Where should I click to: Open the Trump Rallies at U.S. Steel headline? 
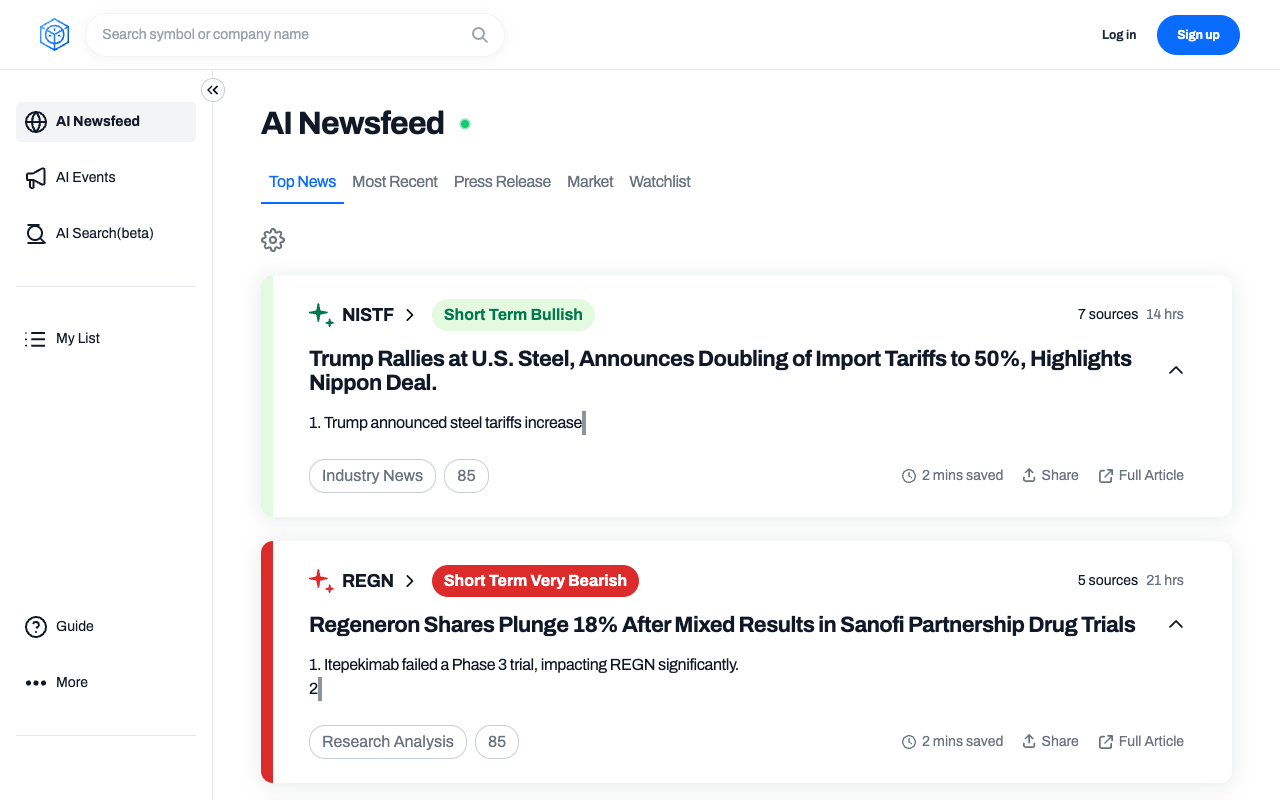(720, 371)
